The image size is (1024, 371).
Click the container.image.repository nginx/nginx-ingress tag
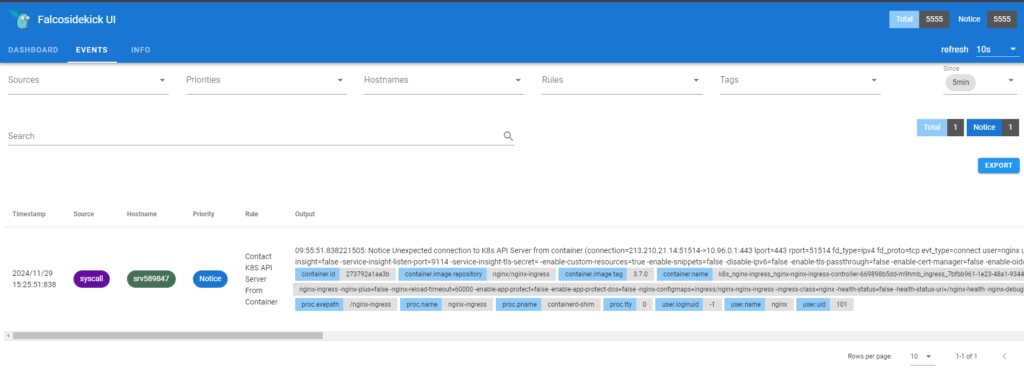(x=477, y=274)
